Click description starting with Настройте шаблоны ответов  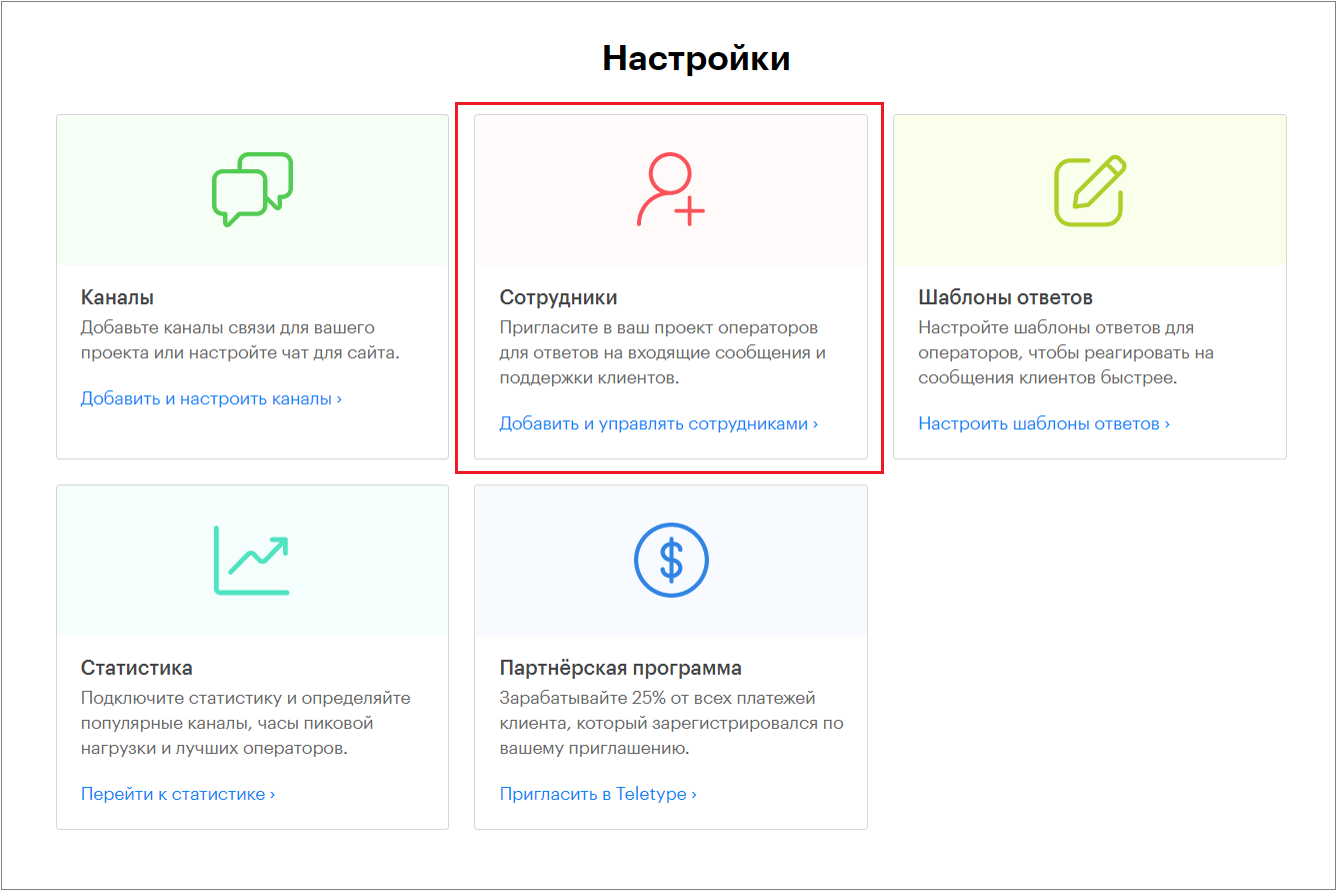coord(1065,353)
